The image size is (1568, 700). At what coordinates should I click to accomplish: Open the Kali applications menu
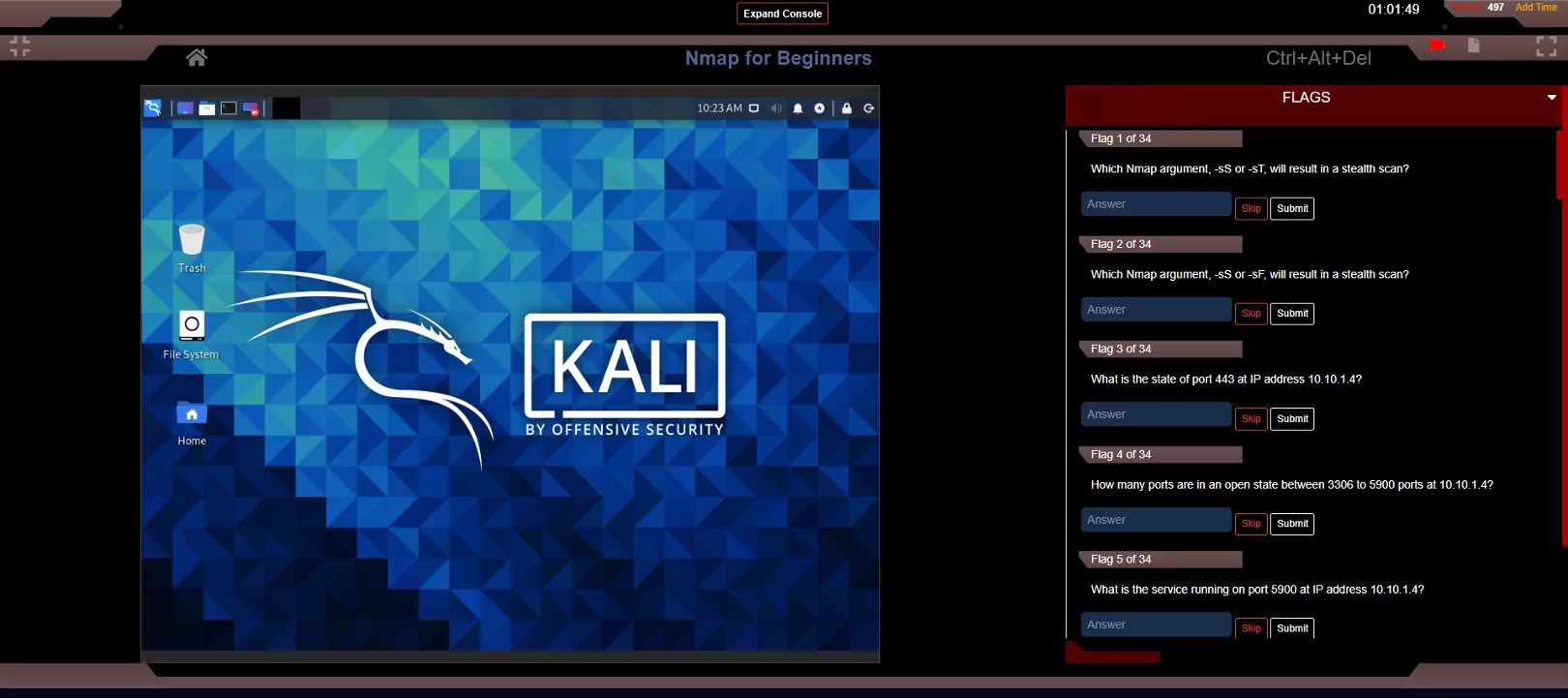click(153, 108)
